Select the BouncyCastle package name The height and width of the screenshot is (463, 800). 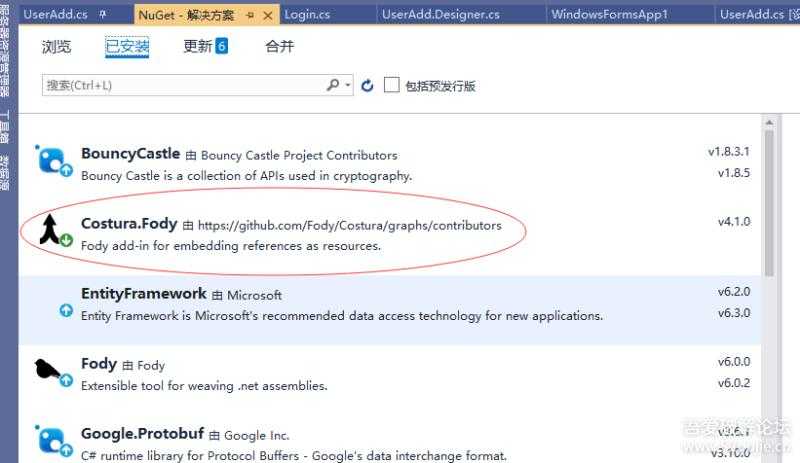pyautogui.click(x=131, y=154)
